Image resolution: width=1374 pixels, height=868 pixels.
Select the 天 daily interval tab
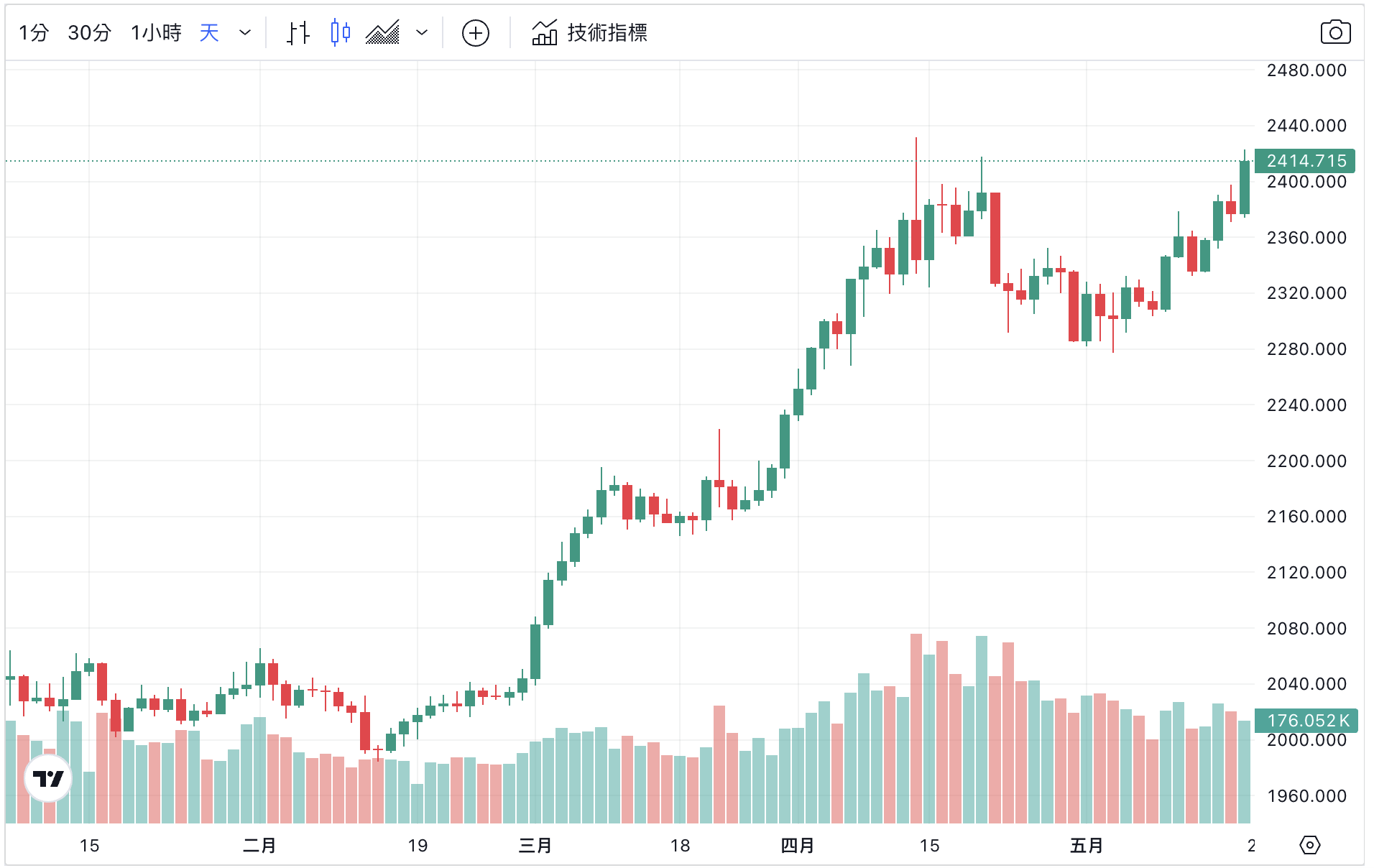[x=209, y=33]
